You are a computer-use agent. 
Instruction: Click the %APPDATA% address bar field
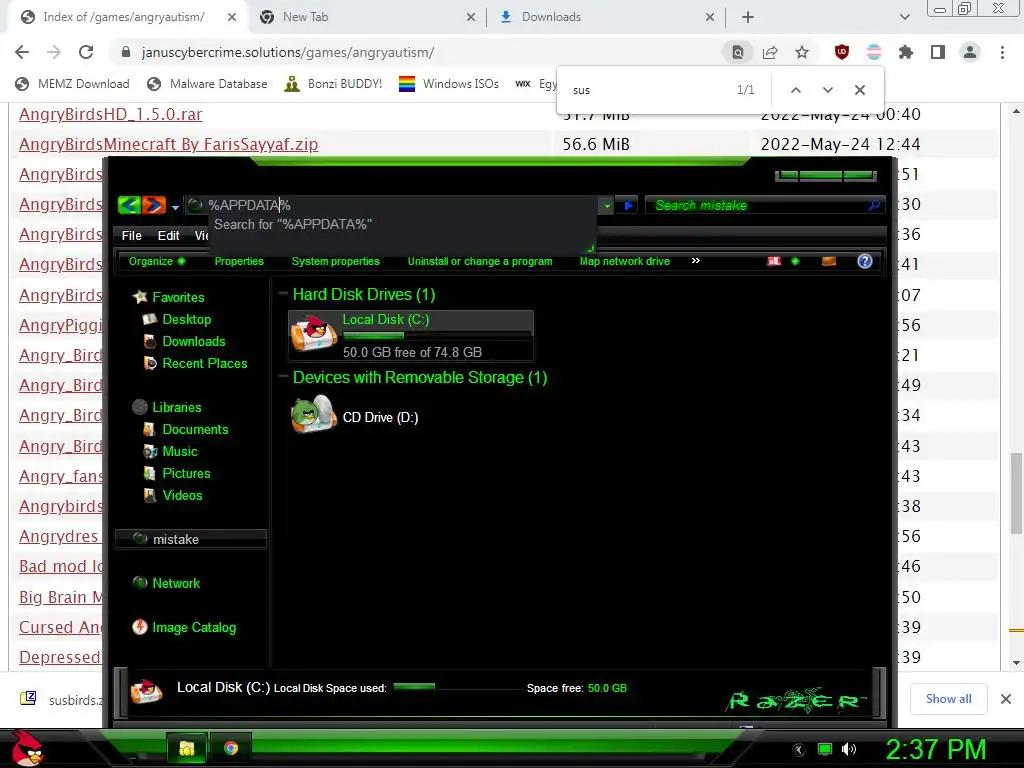(x=392, y=205)
